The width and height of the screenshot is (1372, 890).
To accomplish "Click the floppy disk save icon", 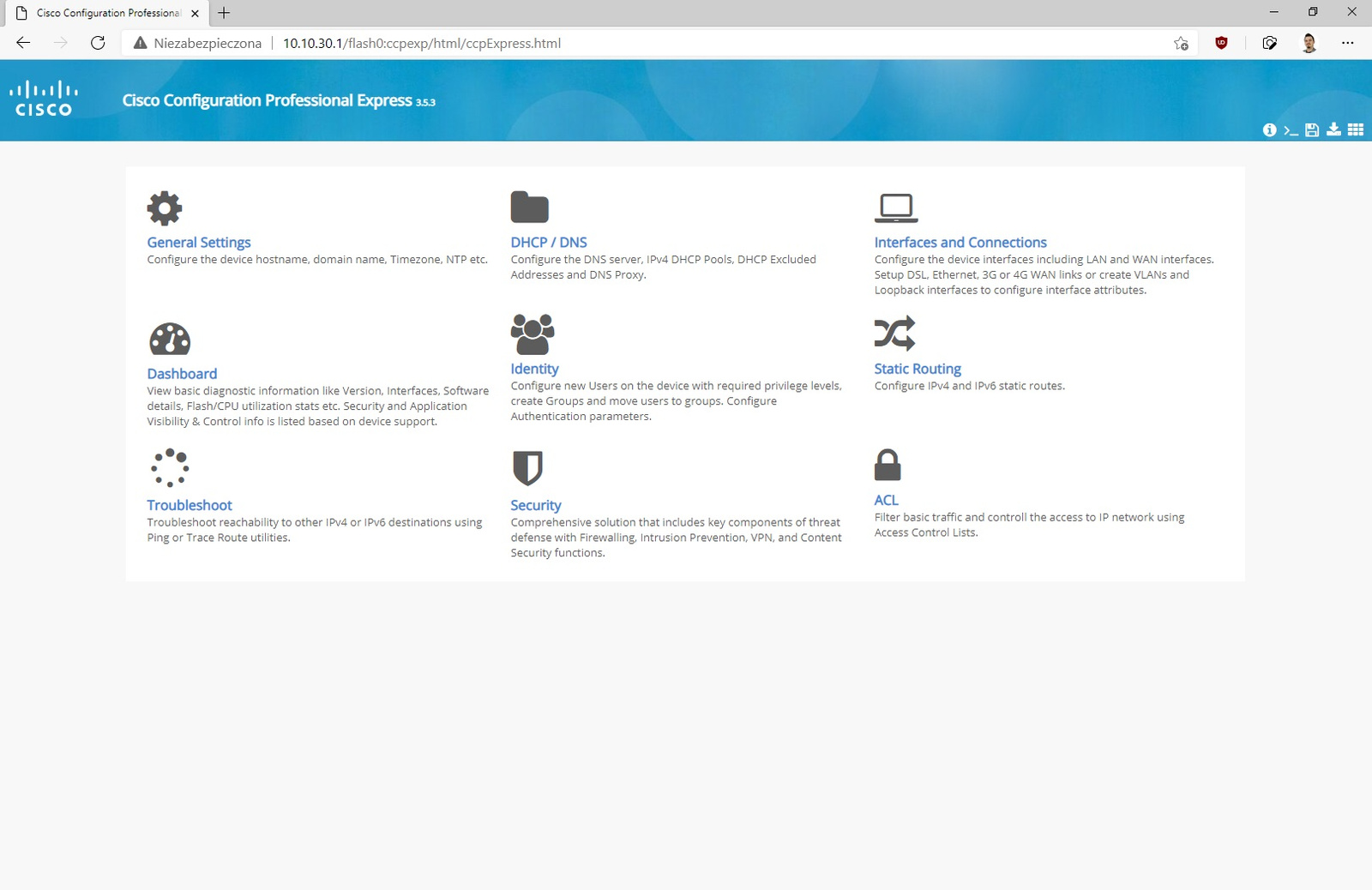I will click(x=1312, y=130).
